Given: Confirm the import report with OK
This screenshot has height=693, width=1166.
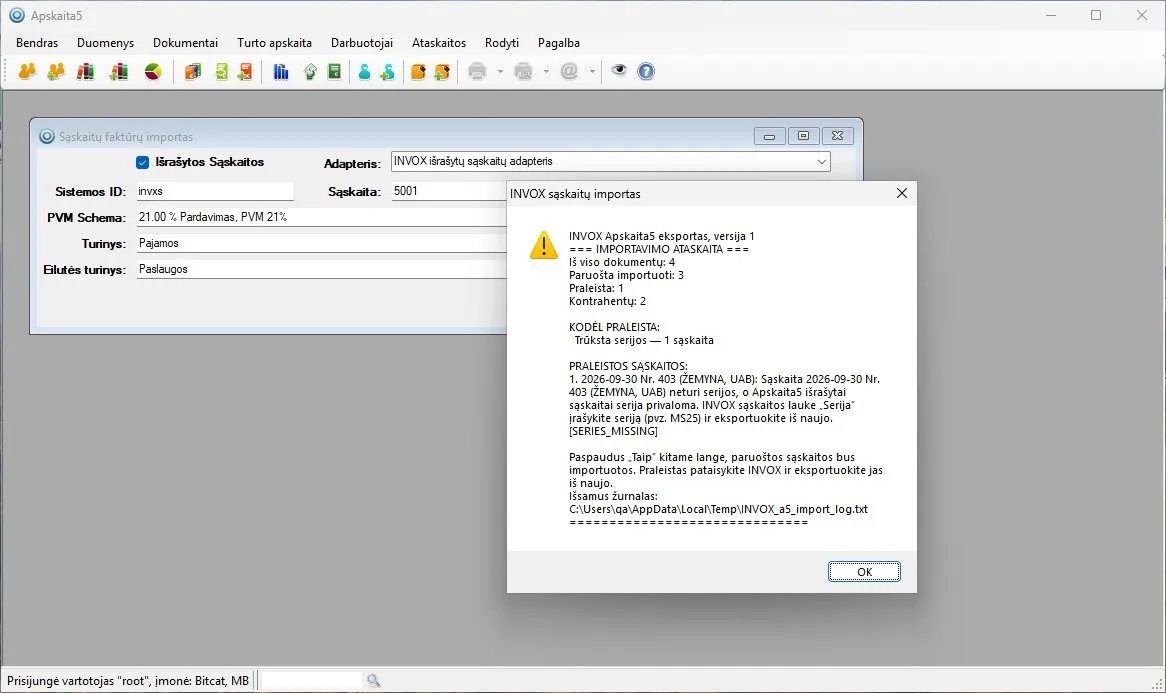Looking at the screenshot, I should pos(864,572).
